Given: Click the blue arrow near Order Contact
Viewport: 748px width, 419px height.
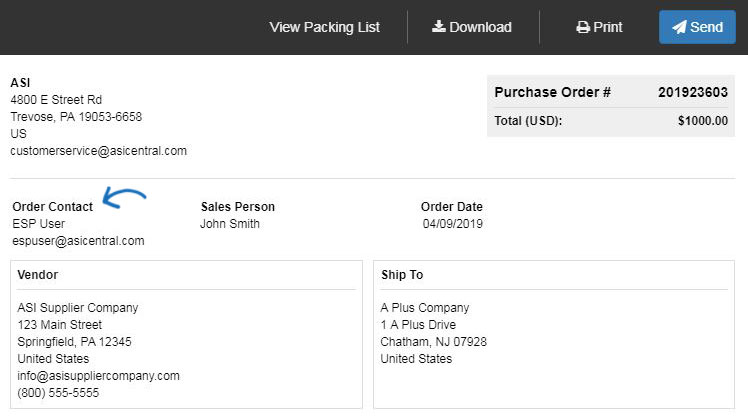Looking at the screenshot, I should click(125, 198).
